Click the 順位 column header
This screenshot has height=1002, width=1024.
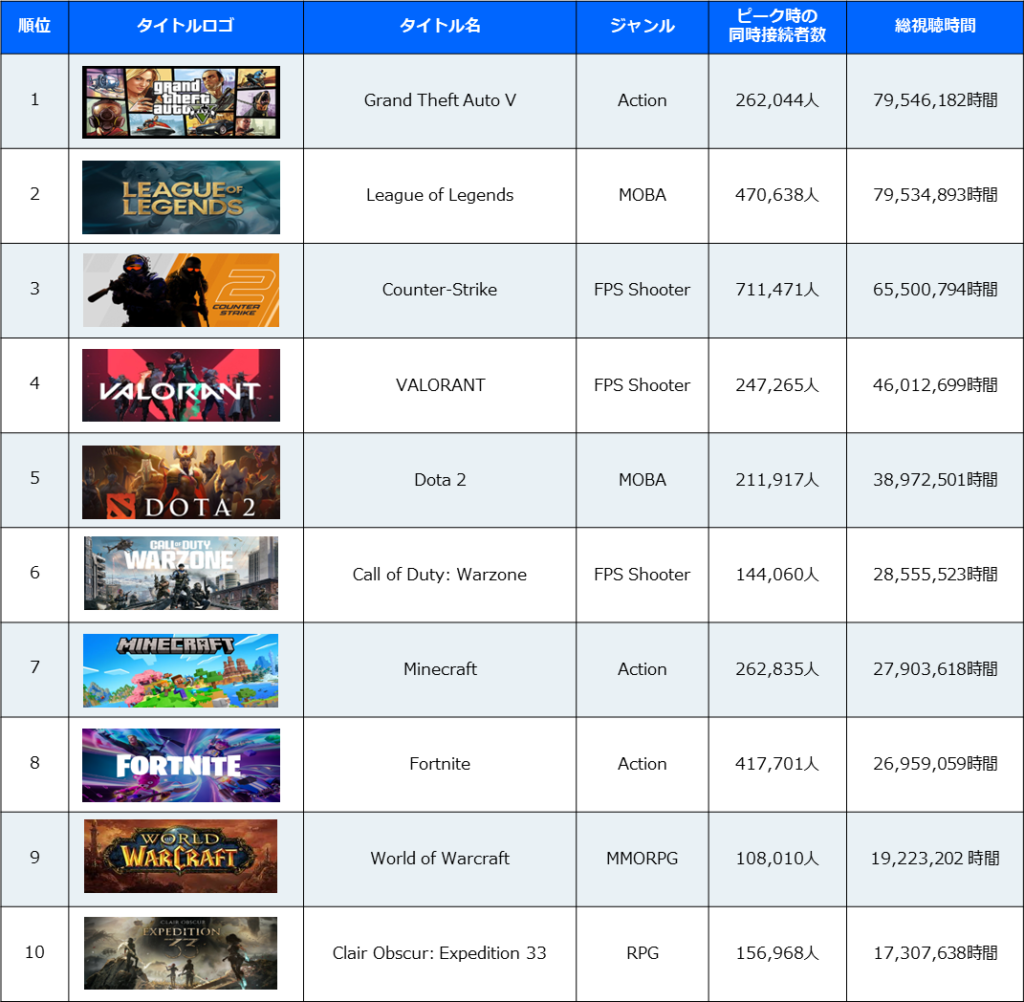(35, 26)
